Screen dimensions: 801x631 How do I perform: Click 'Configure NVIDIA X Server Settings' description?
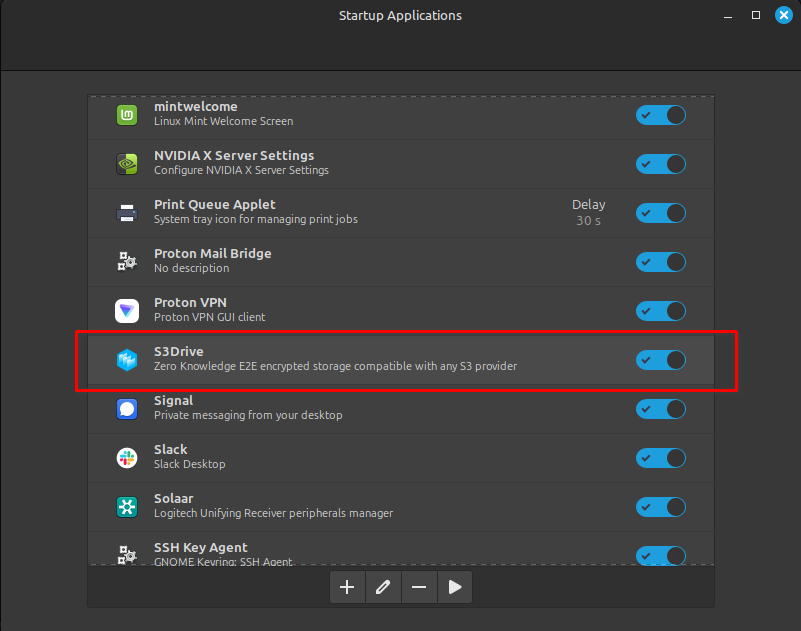(x=241, y=170)
